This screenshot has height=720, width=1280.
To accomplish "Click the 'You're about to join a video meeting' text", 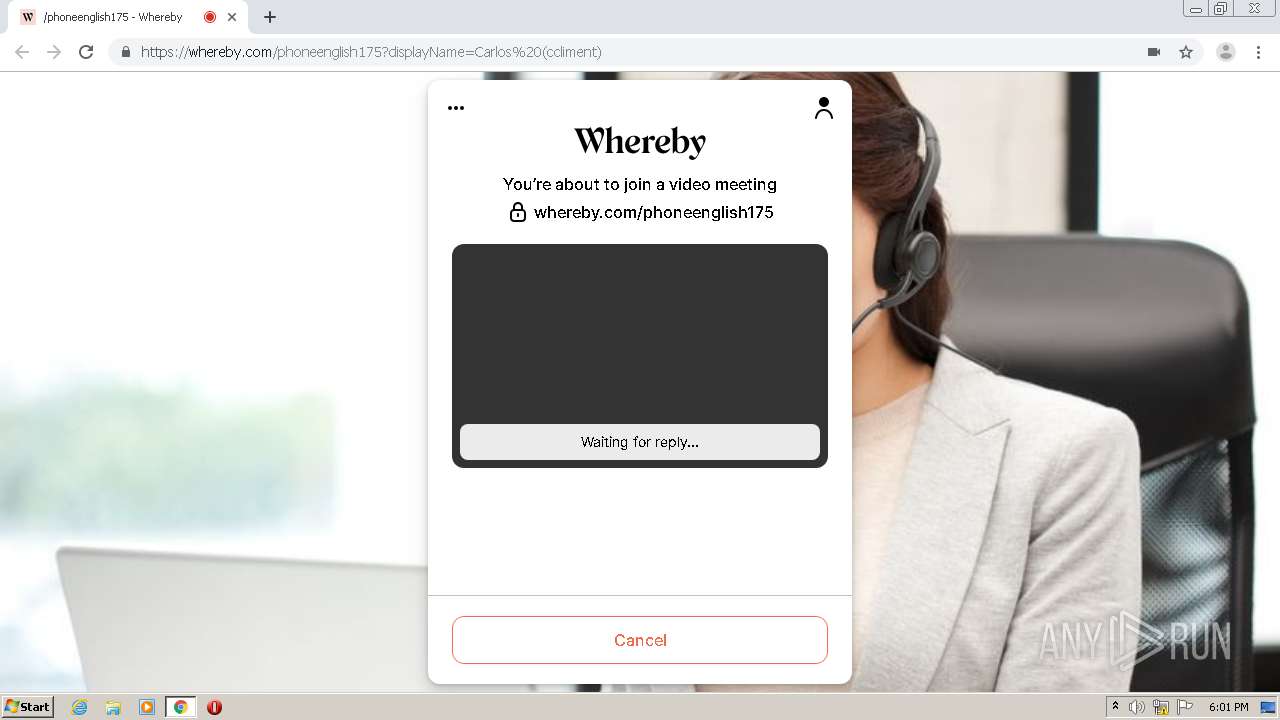I will [640, 184].
